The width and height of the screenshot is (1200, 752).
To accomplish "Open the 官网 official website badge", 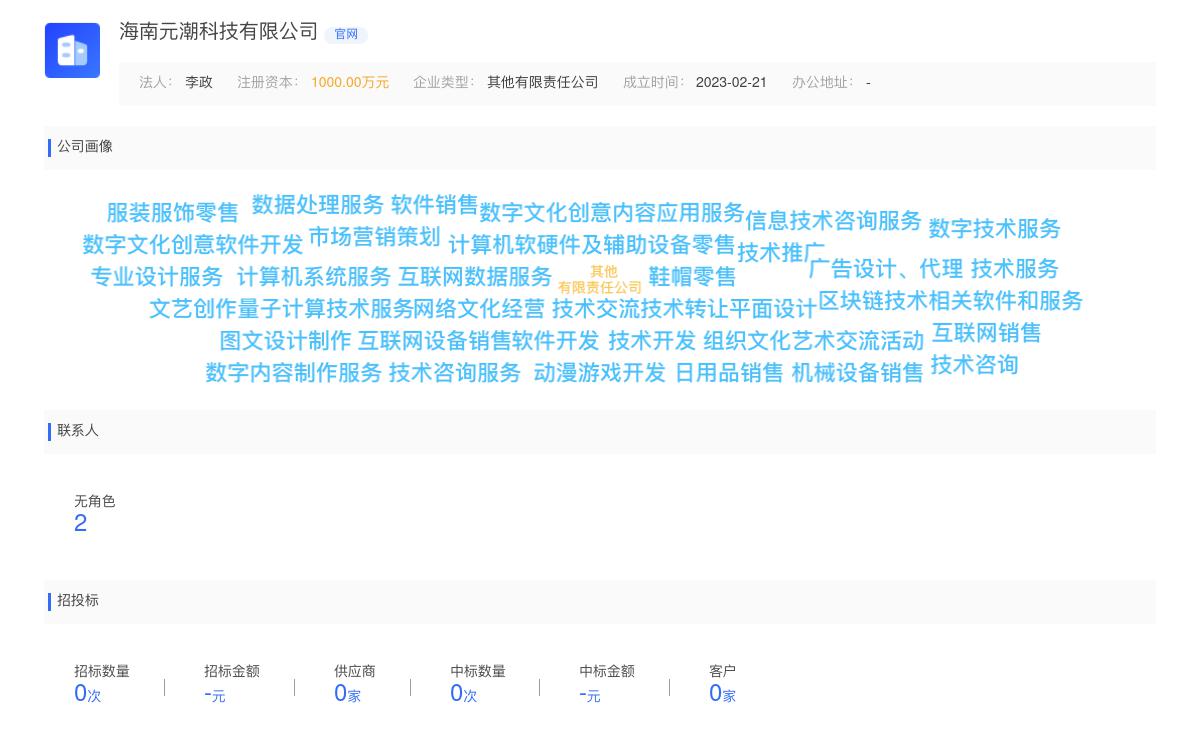I will pos(345,34).
